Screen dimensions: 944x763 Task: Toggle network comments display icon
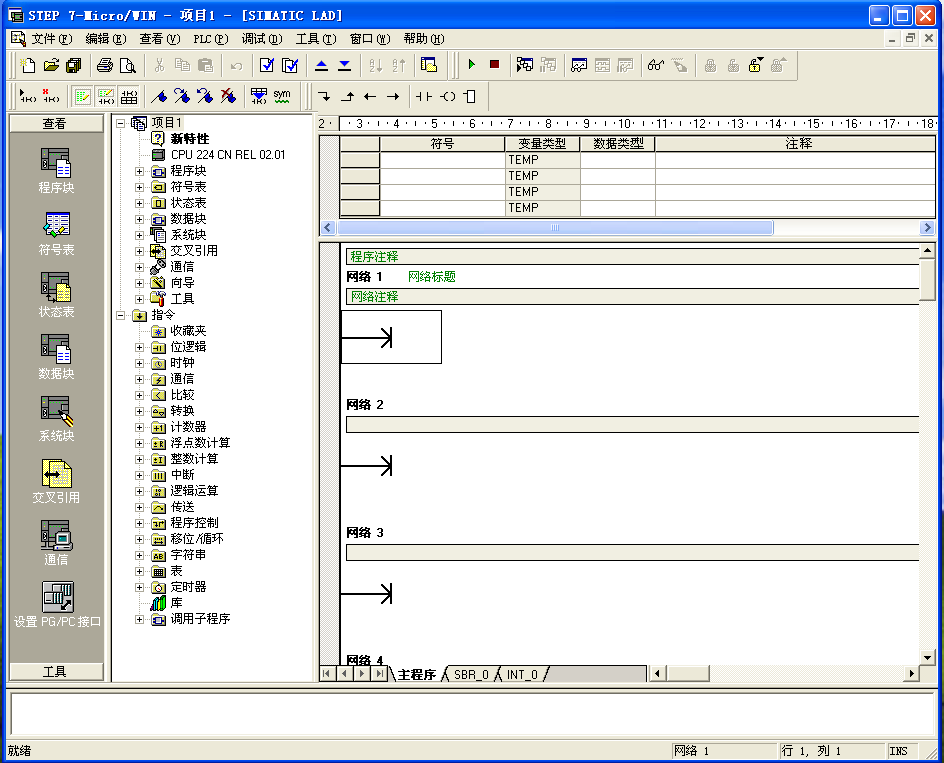pos(105,96)
